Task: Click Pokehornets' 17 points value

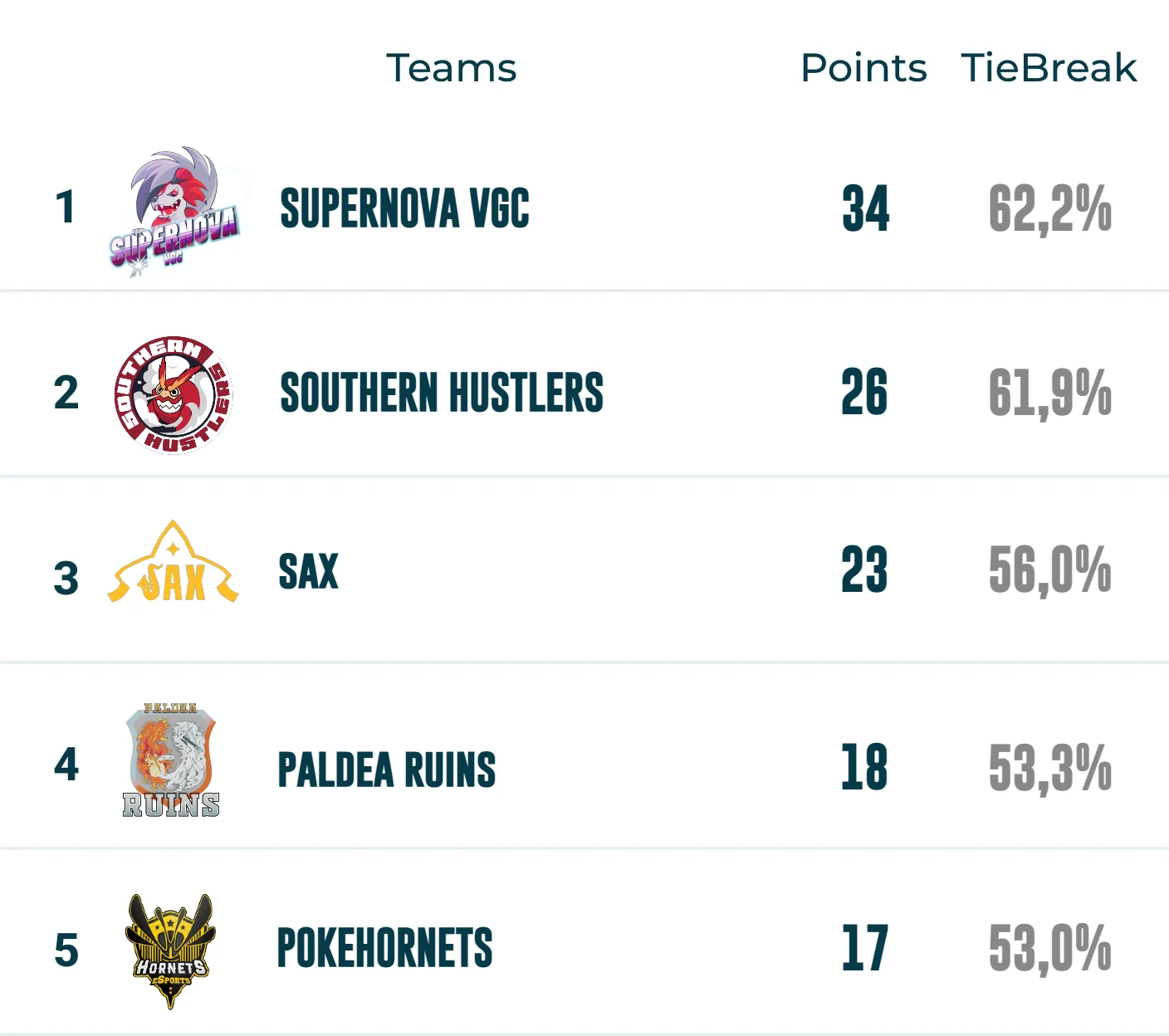Action: [x=864, y=948]
